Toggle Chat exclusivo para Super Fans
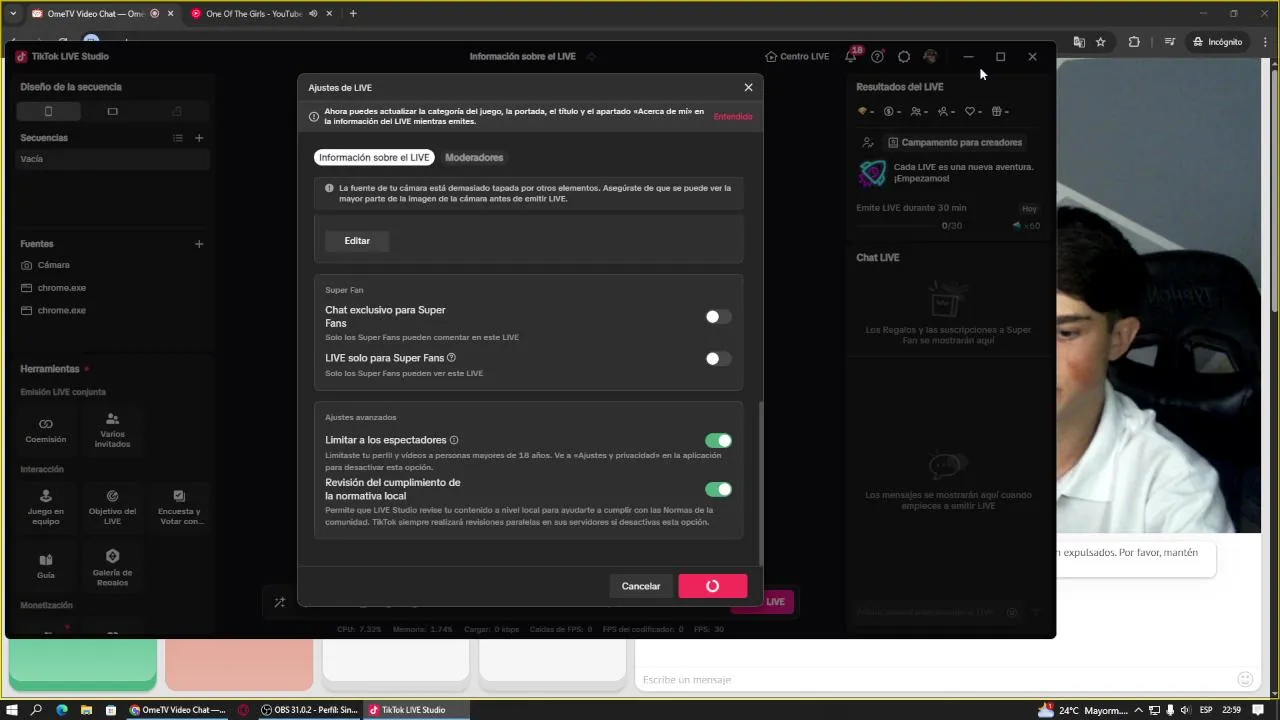The height and width of the screenshot is (720, 1280). (x=718, y=317)
